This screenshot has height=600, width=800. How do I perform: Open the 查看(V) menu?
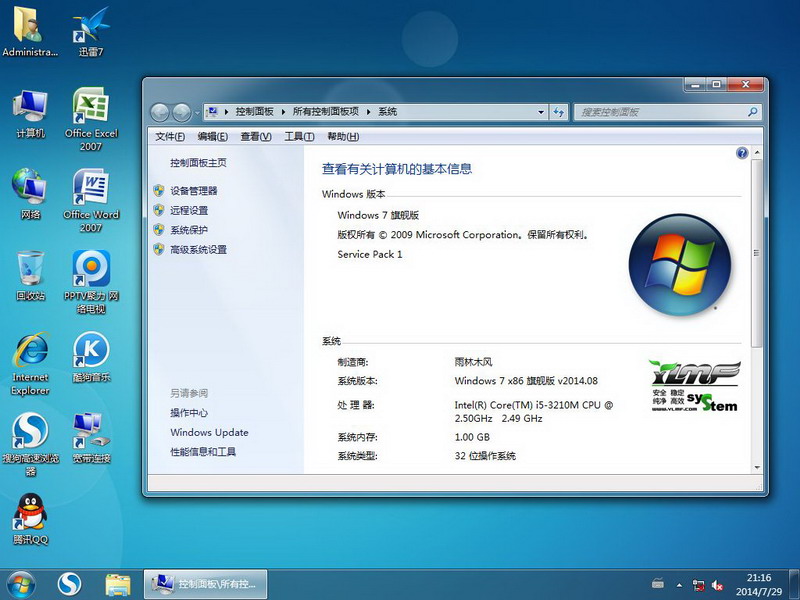pyautogui.click(x=256, y=136)
